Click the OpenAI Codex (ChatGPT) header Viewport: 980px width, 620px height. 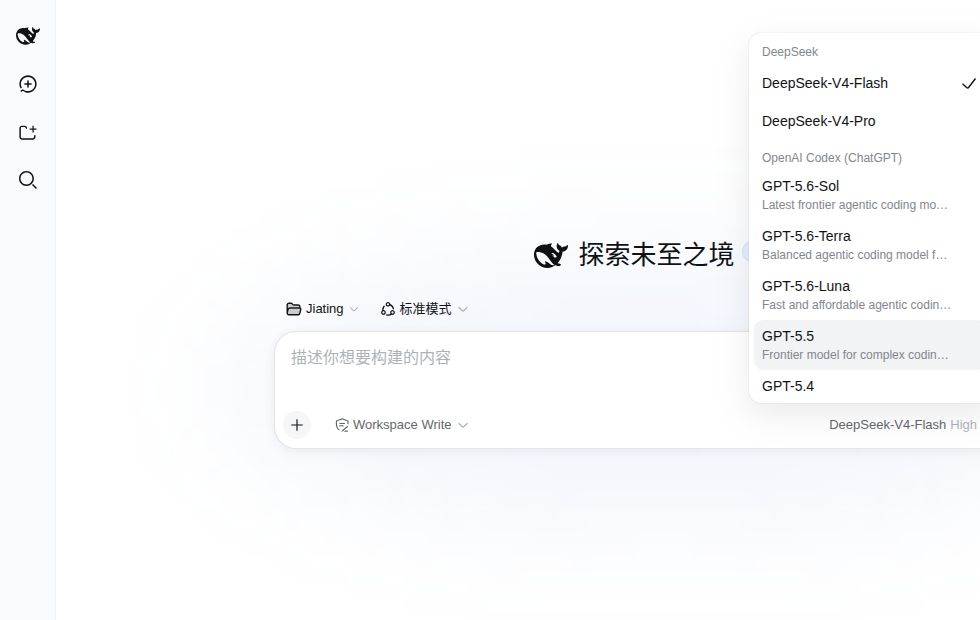click(832, 158)
